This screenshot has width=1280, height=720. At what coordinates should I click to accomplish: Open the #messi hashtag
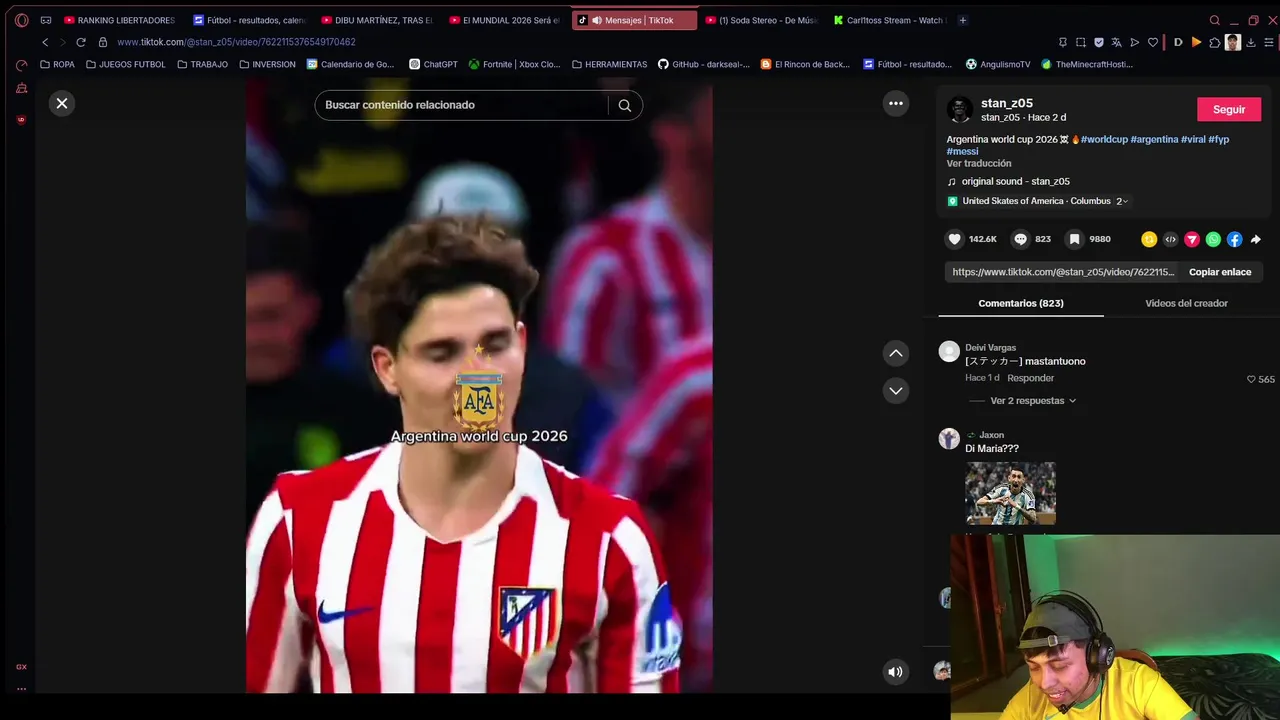click(962, 151)
